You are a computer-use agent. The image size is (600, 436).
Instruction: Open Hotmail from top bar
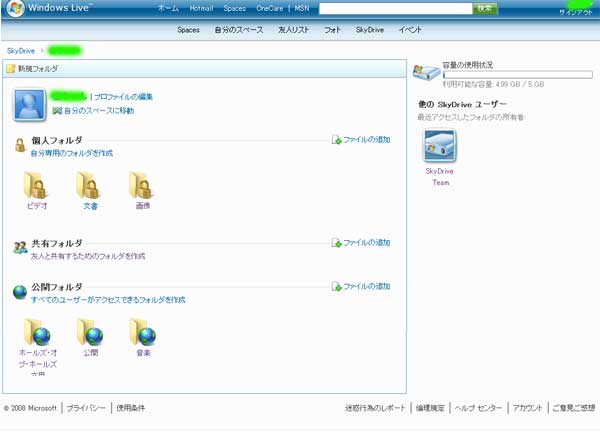click(201, 8)
